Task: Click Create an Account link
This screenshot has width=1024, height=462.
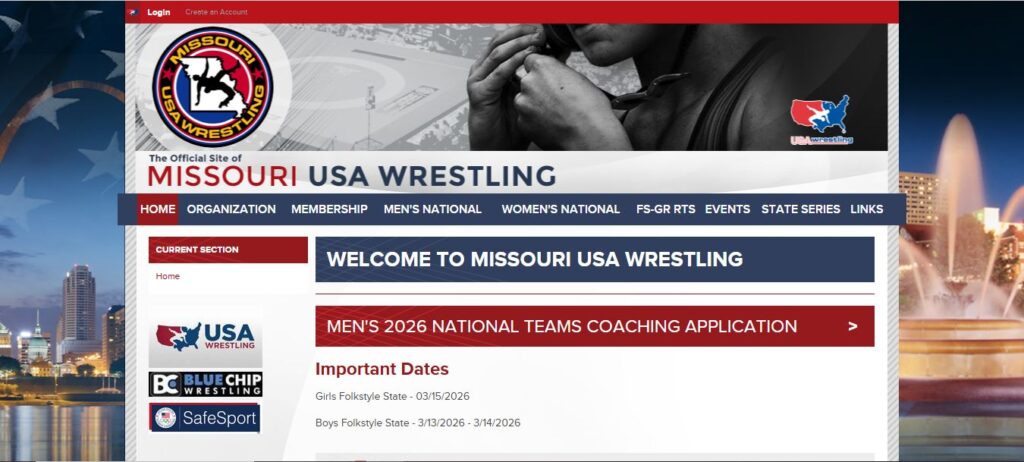Action: [x=216, y=12]
